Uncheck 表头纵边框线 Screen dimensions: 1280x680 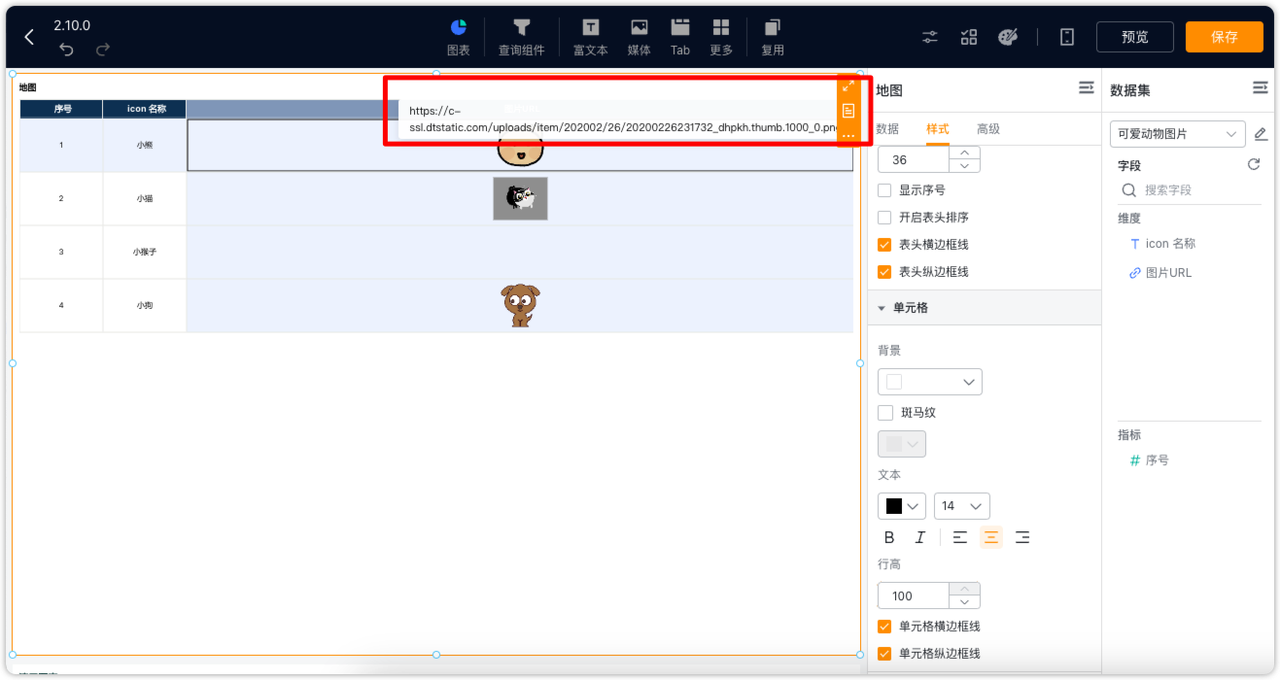coord(884,271)
